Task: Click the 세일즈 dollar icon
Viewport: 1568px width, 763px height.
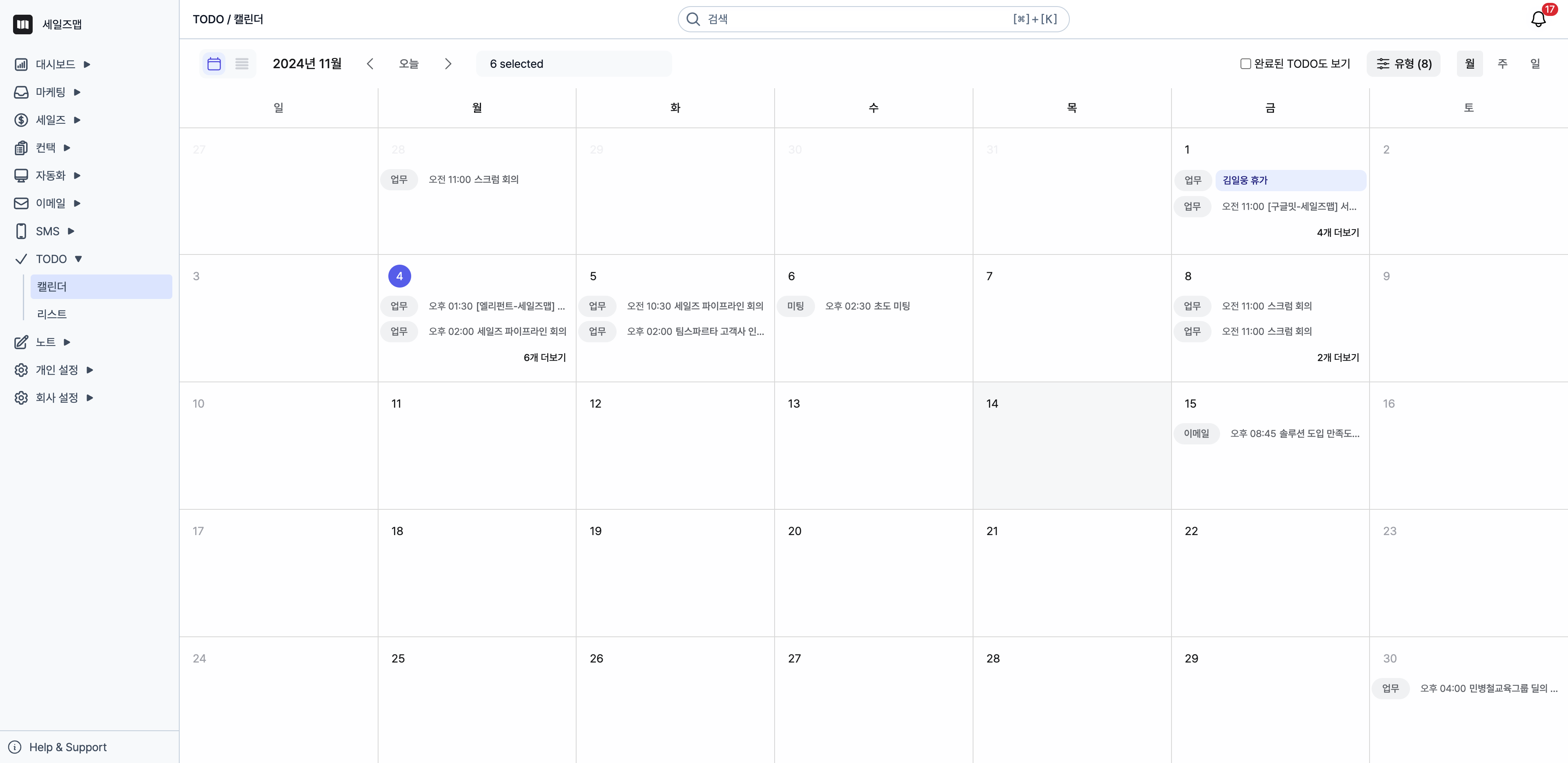Action: click(x=21, y=120)
